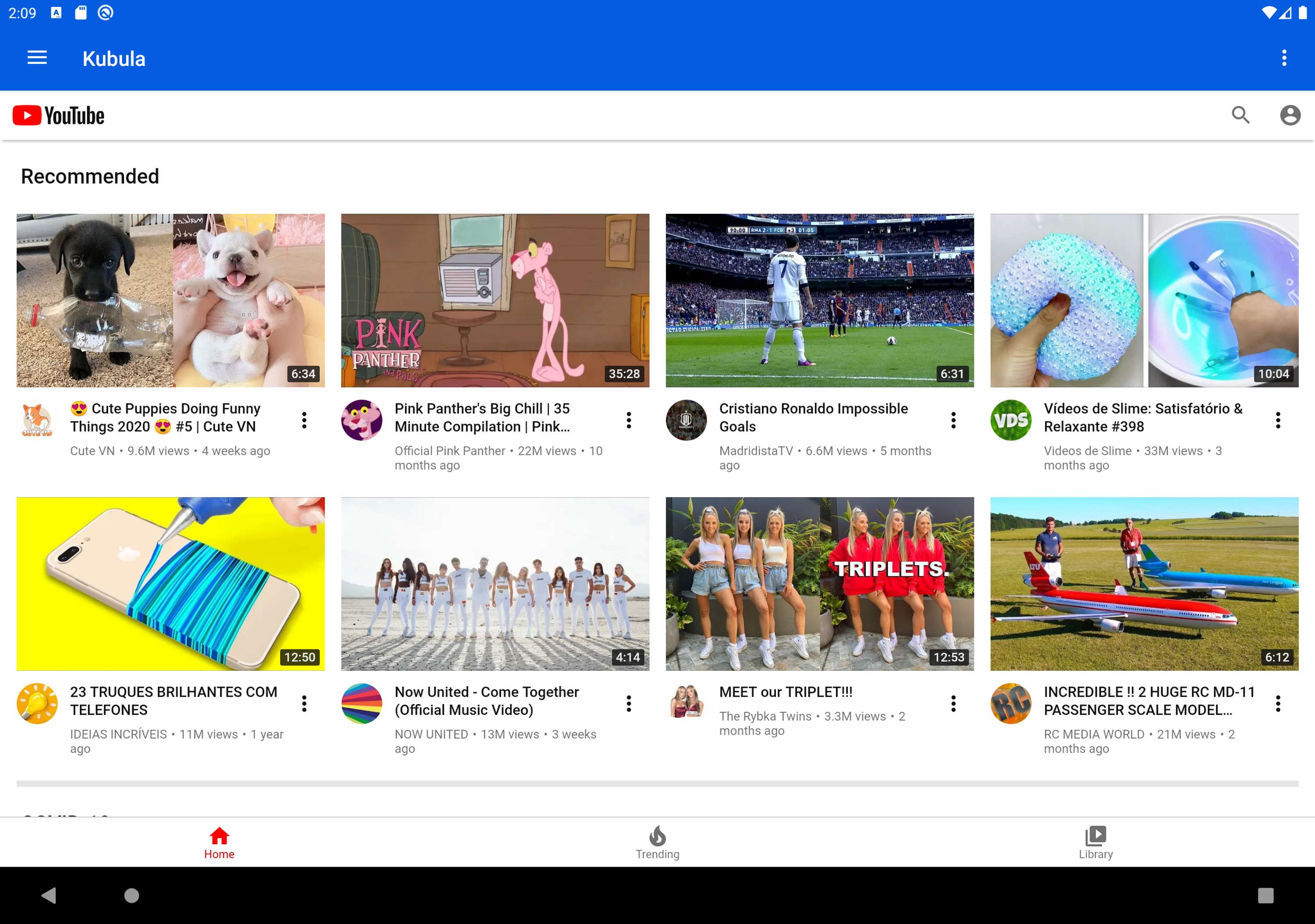The width and height of the screenshot is (1315, 924).
Task: Play the phone glue-gun tricks thumbnail
Action: [171, 584]
